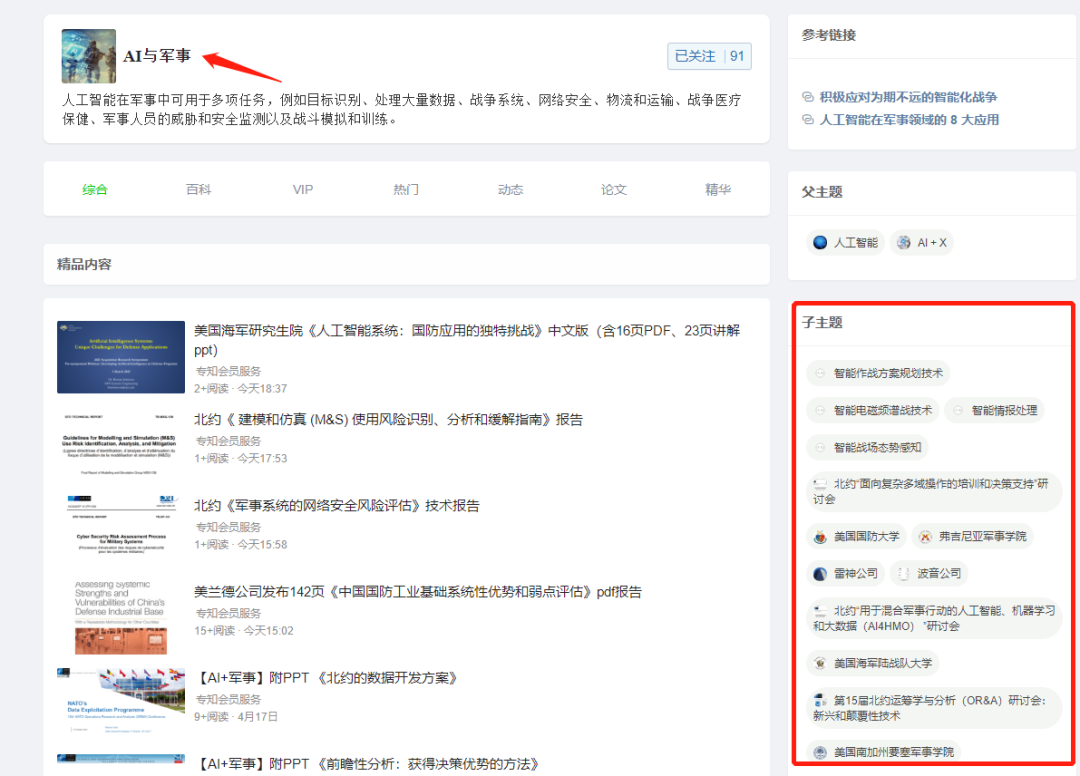
Task: Click icon on 智能电磁频谱战技术 chip
Action: coord(820,410)
